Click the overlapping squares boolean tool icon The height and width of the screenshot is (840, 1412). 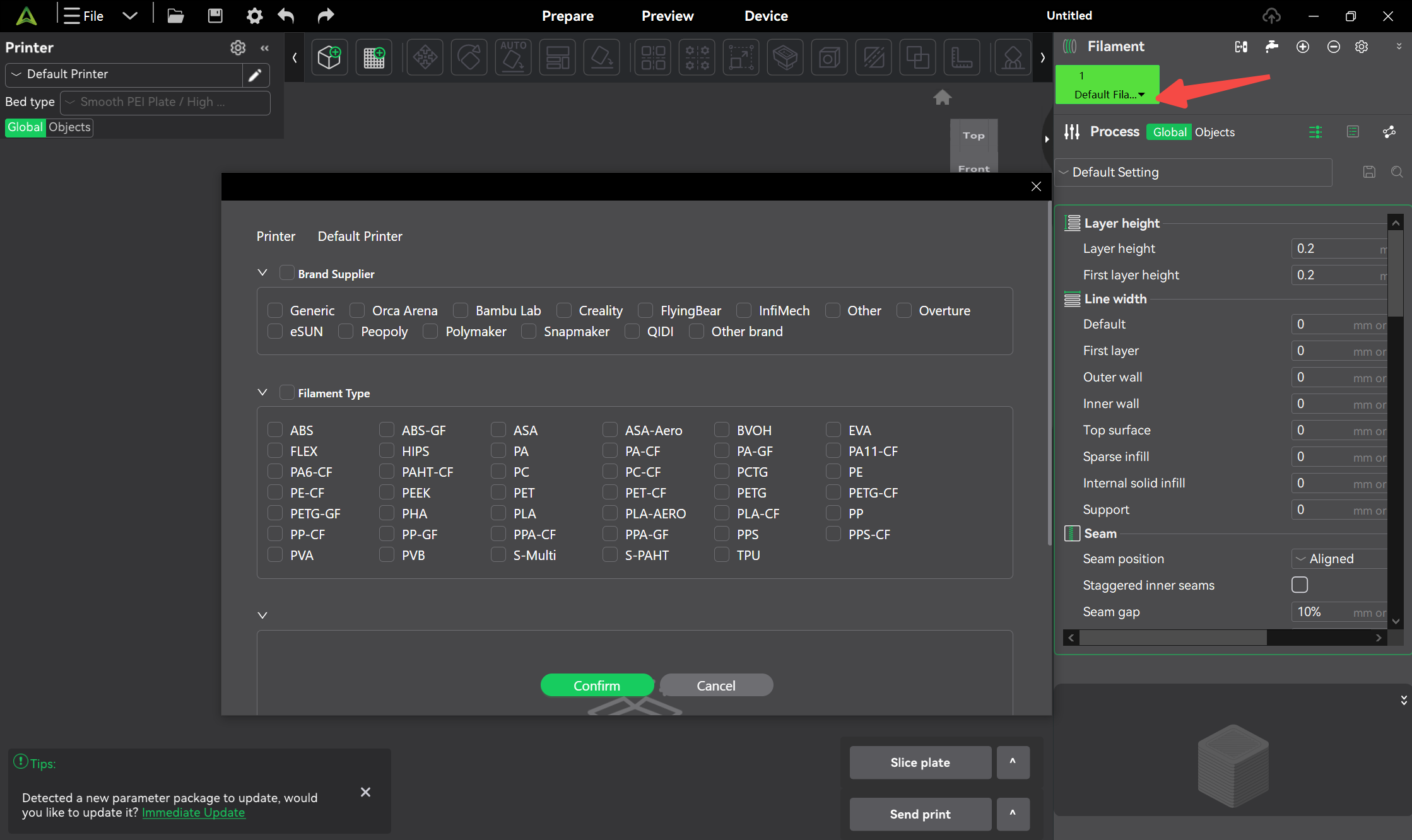click(x=918, y=57)
